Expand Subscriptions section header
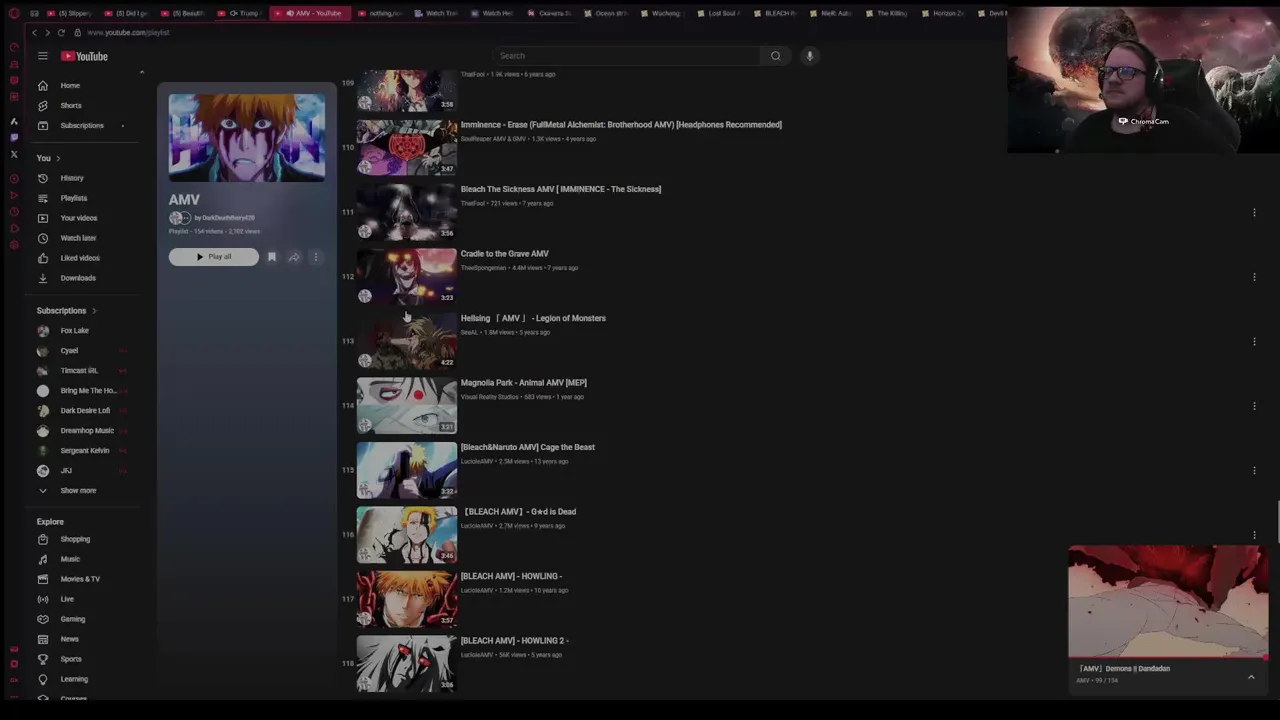The image size is (1280, 720). 67,310
